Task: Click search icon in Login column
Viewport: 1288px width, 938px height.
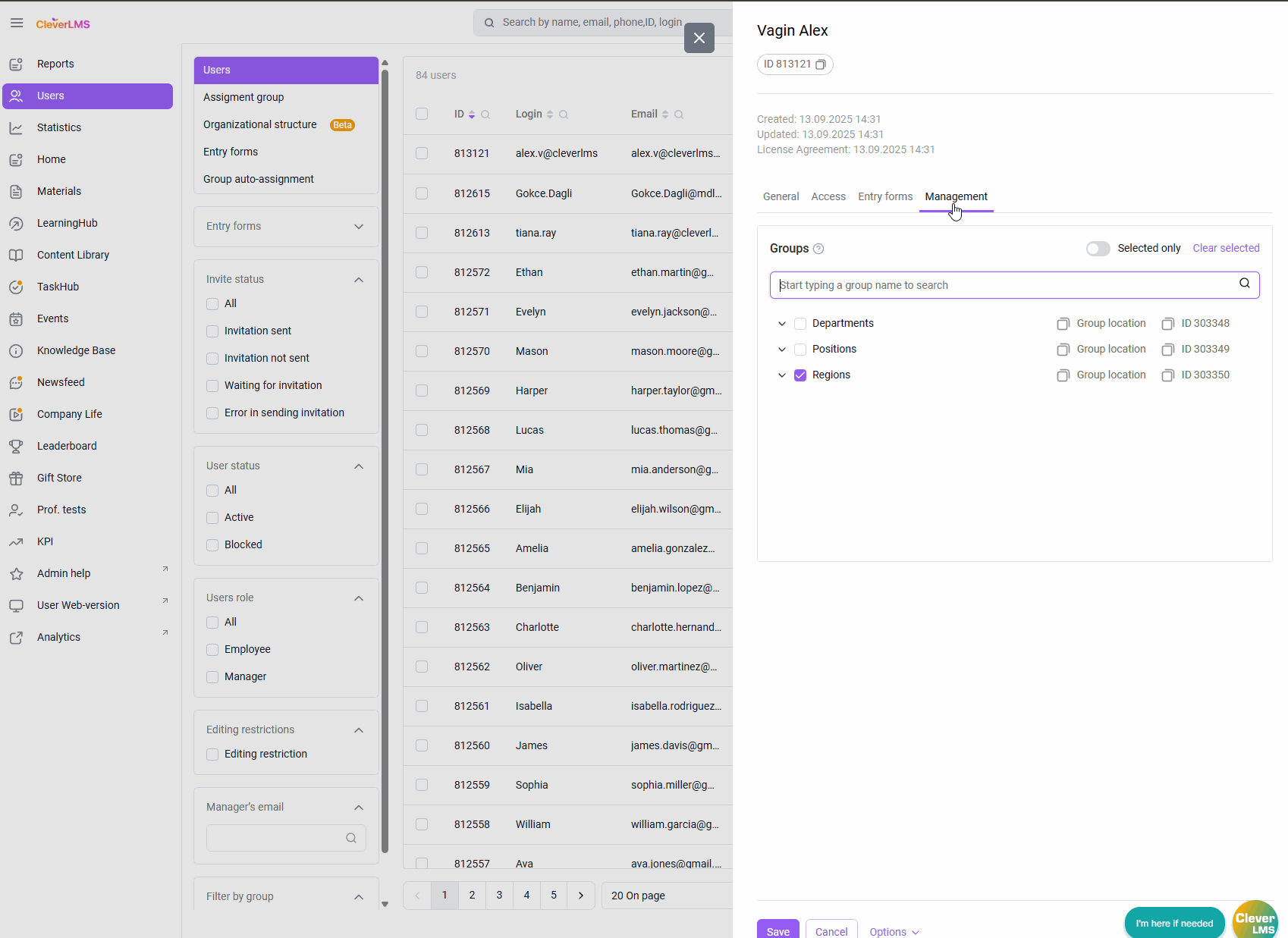Action: [x=564, y=115]
